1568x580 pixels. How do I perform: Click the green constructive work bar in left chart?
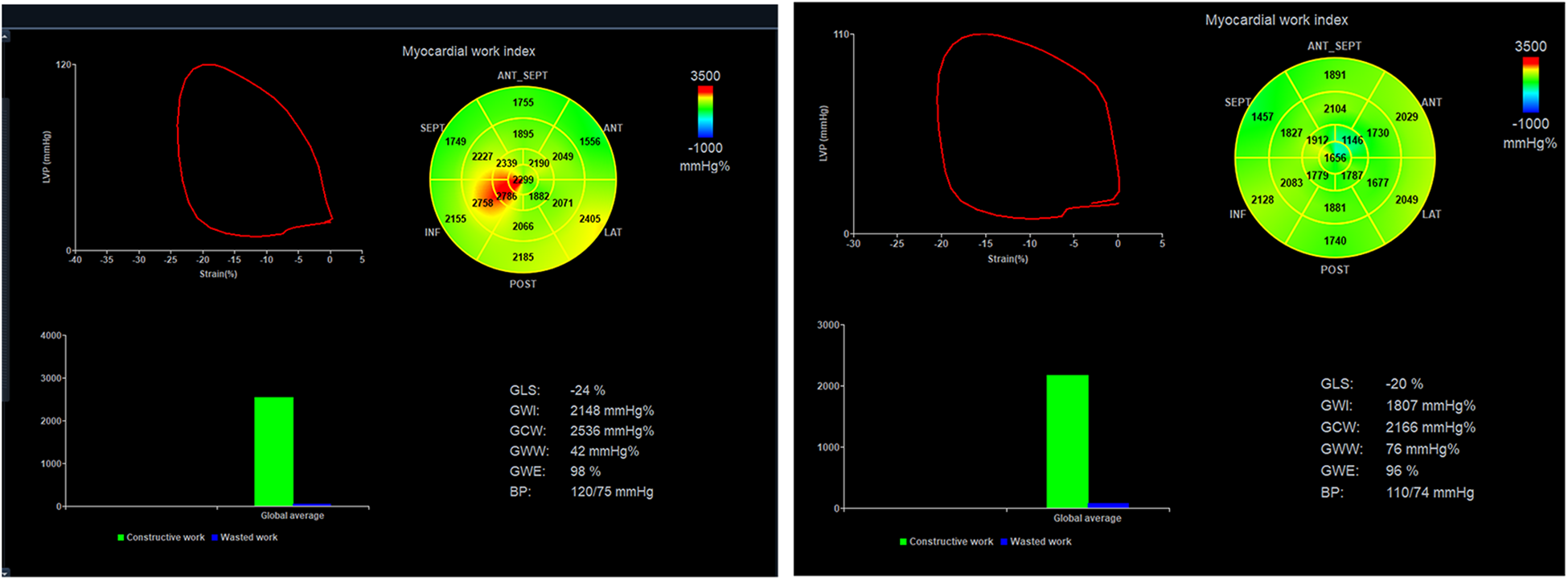pyautogui.click(x=273, y=450)
